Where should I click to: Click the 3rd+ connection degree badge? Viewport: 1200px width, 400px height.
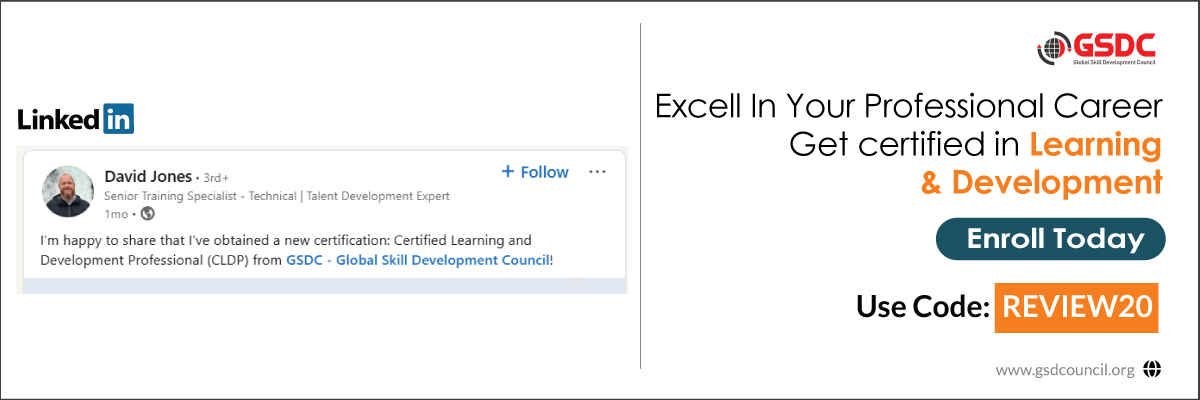point(218,178)
